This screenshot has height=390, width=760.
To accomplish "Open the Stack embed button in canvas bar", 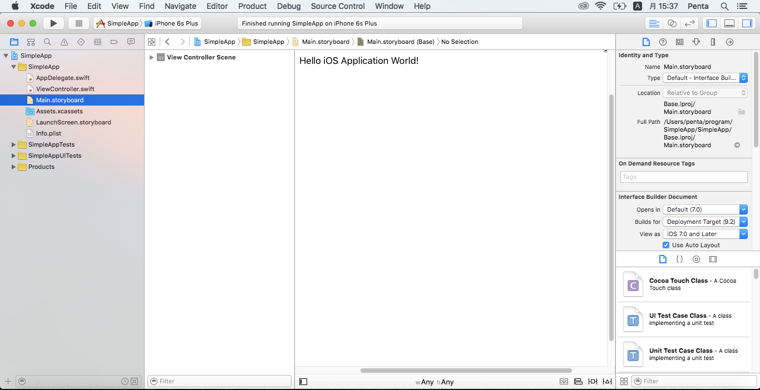I will pos(563,382).
